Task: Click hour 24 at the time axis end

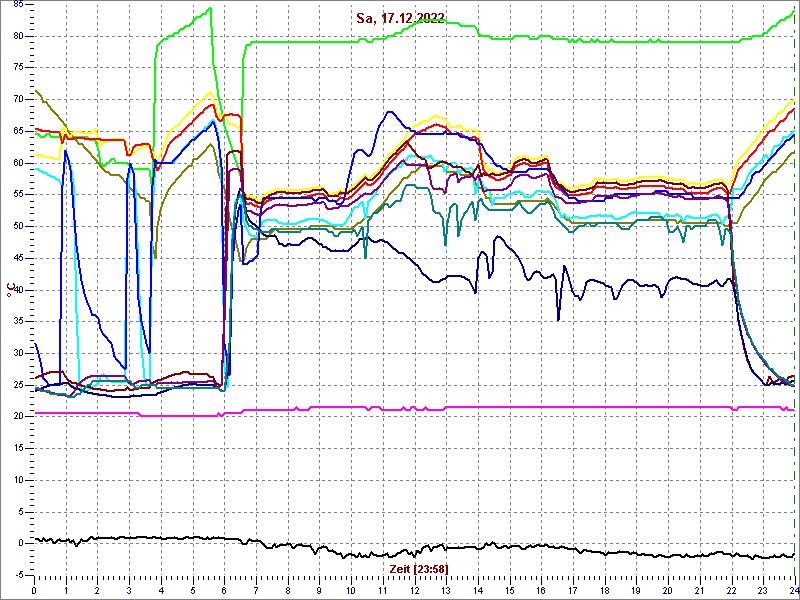Action: point(792,591)
